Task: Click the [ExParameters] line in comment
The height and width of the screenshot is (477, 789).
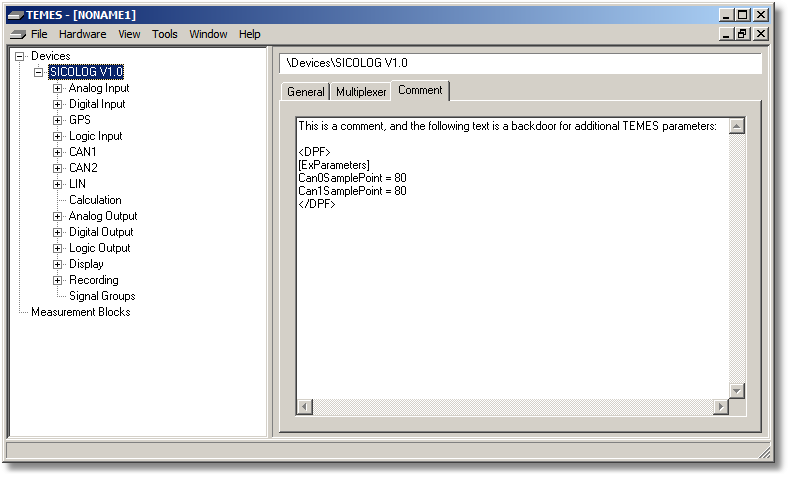Action: [334, 165]
